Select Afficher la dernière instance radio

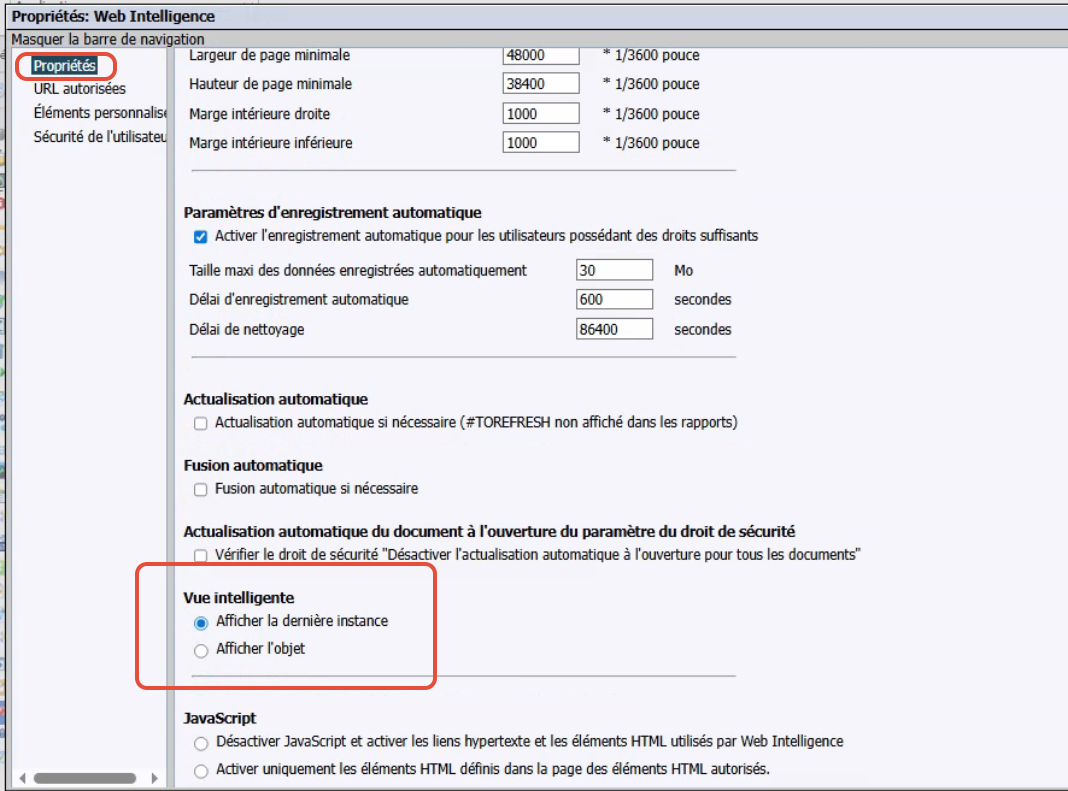[x=201, y=623]
